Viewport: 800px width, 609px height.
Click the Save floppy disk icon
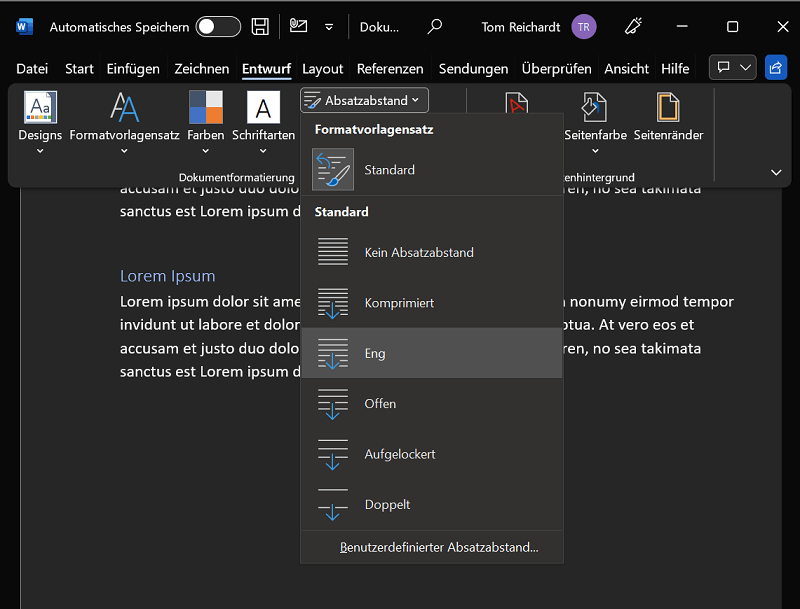(260, 27)
